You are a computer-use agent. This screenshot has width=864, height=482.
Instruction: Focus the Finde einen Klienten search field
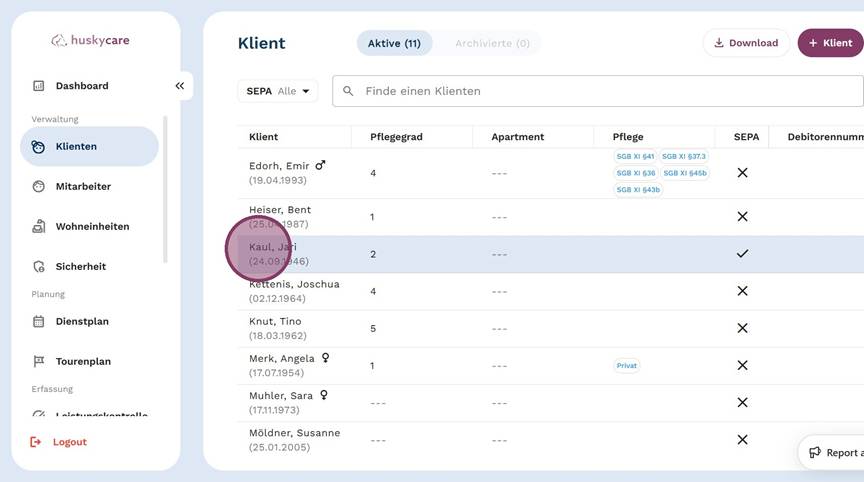(x=598, y=91)
